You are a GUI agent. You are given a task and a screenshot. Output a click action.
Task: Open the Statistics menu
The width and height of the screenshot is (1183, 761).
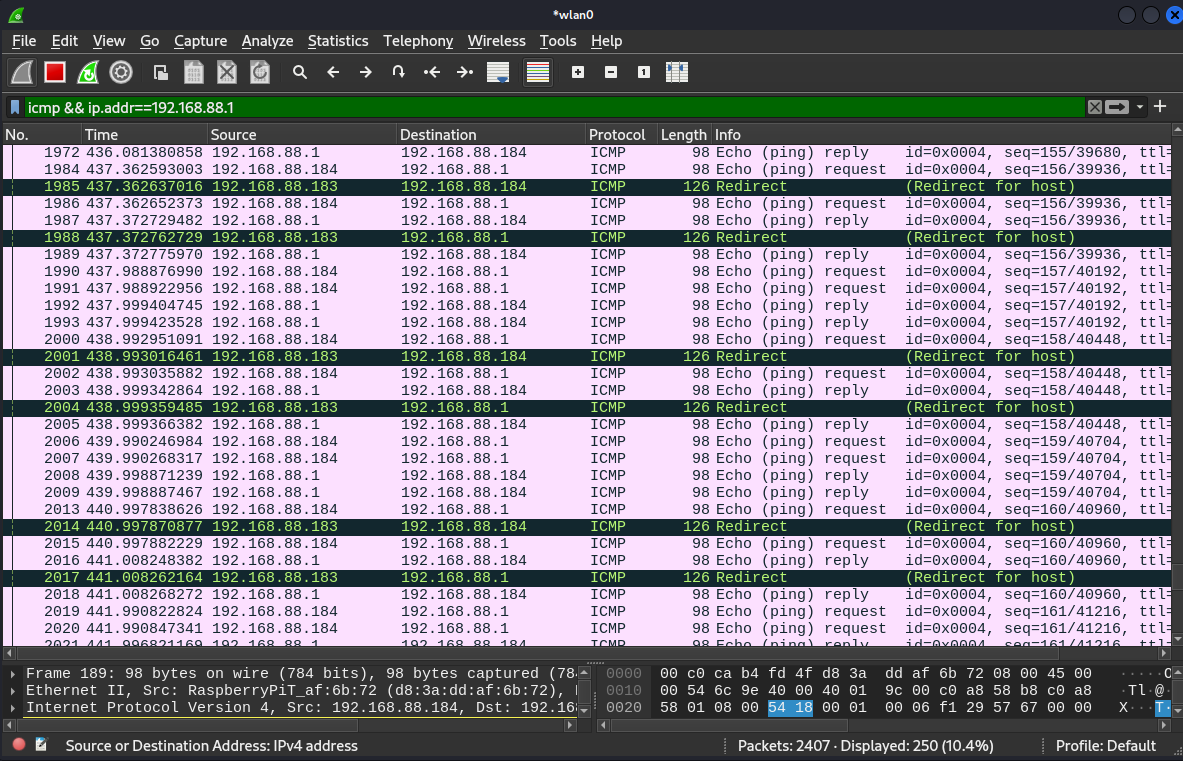click(338, 41)
